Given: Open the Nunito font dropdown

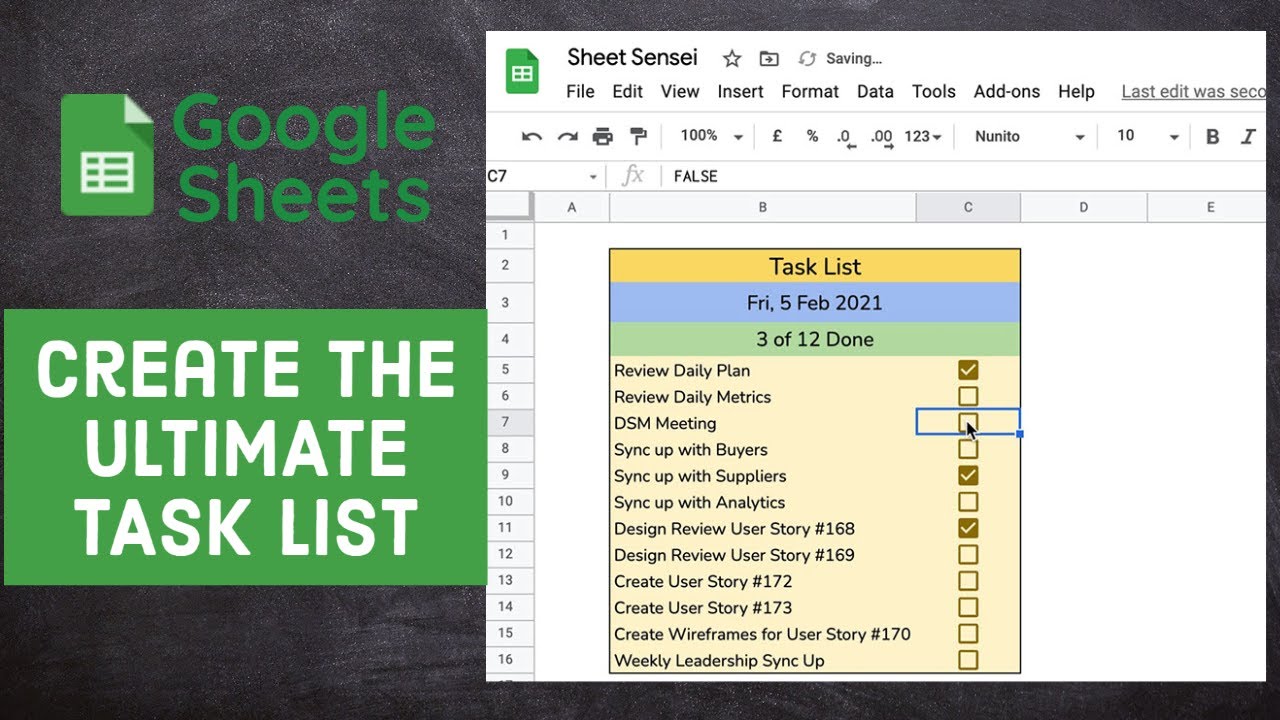Looking at the screenshot, I should (x=1029, y=136).
